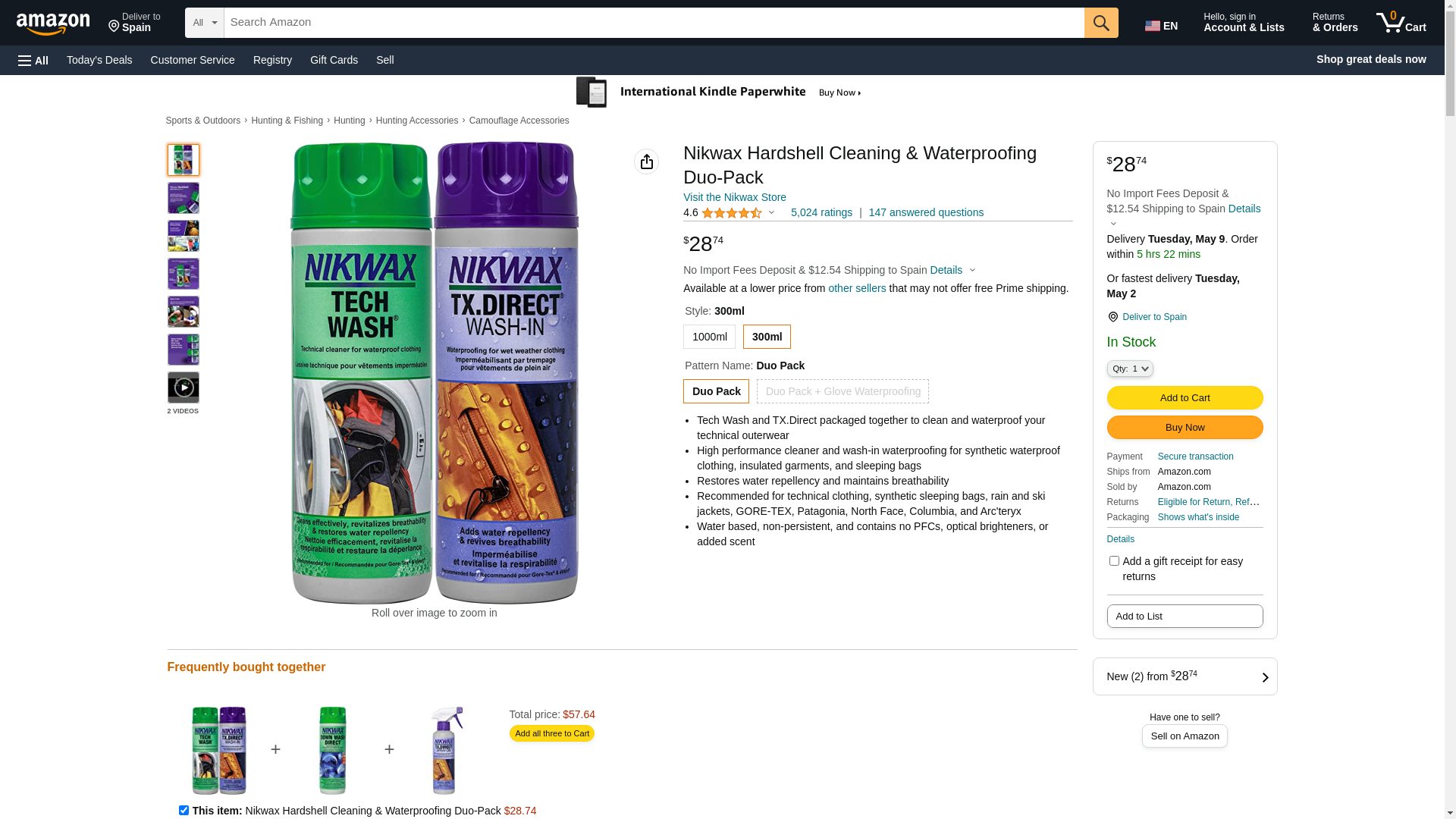1456x819 pixels.
Task: Expand the star ratings breakdown arrow
Action: pos(772,213)
